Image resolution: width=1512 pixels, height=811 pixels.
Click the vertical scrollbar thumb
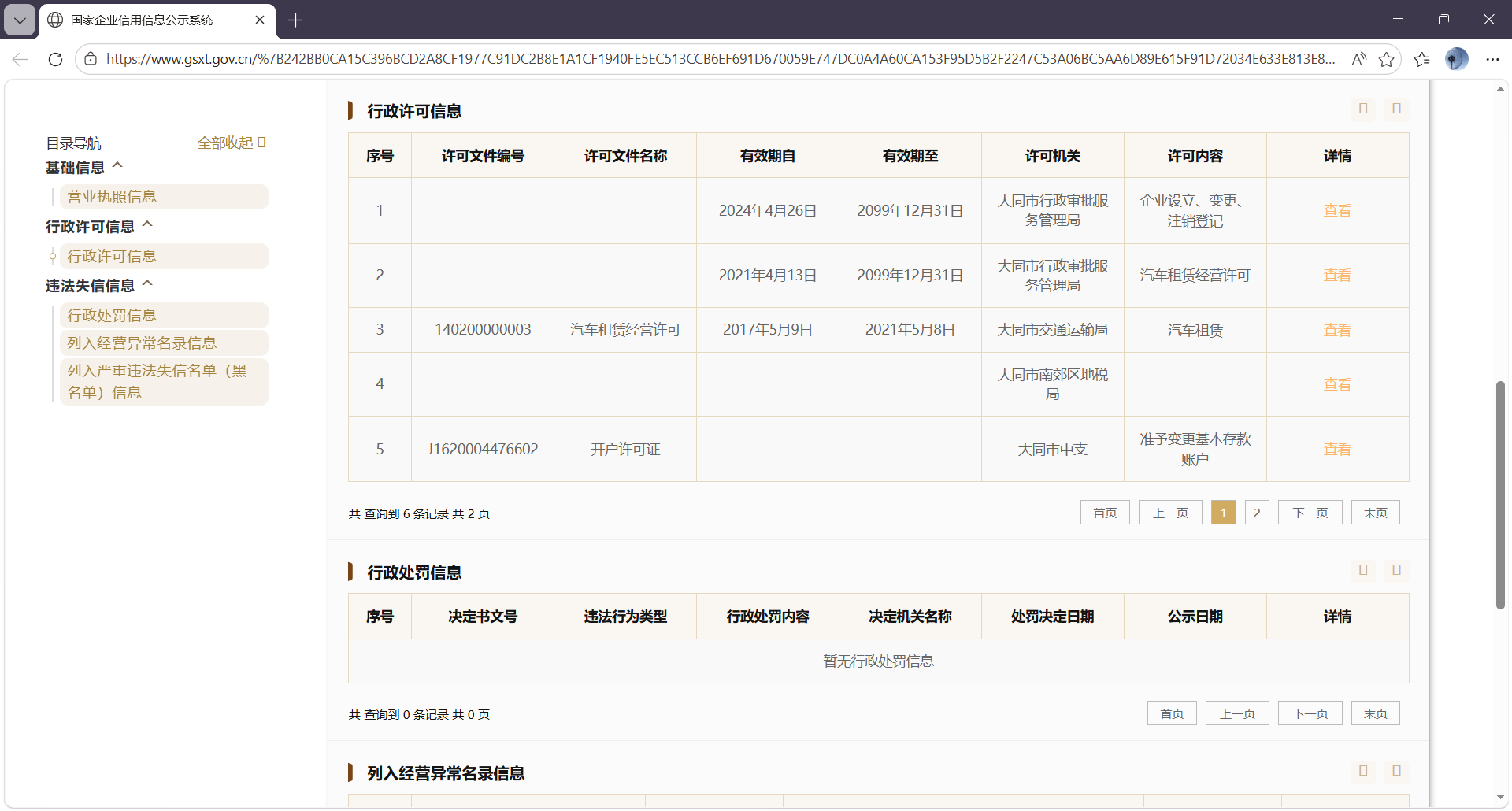tap(1500, 494)
